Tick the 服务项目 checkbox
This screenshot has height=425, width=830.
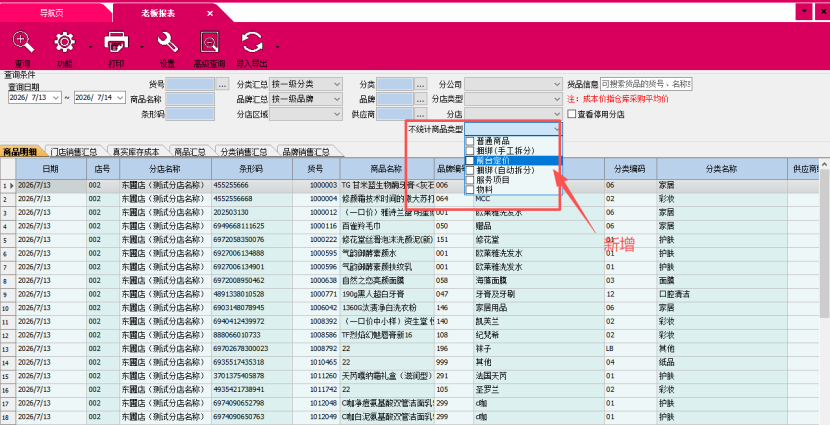click(x=470, y=179)
